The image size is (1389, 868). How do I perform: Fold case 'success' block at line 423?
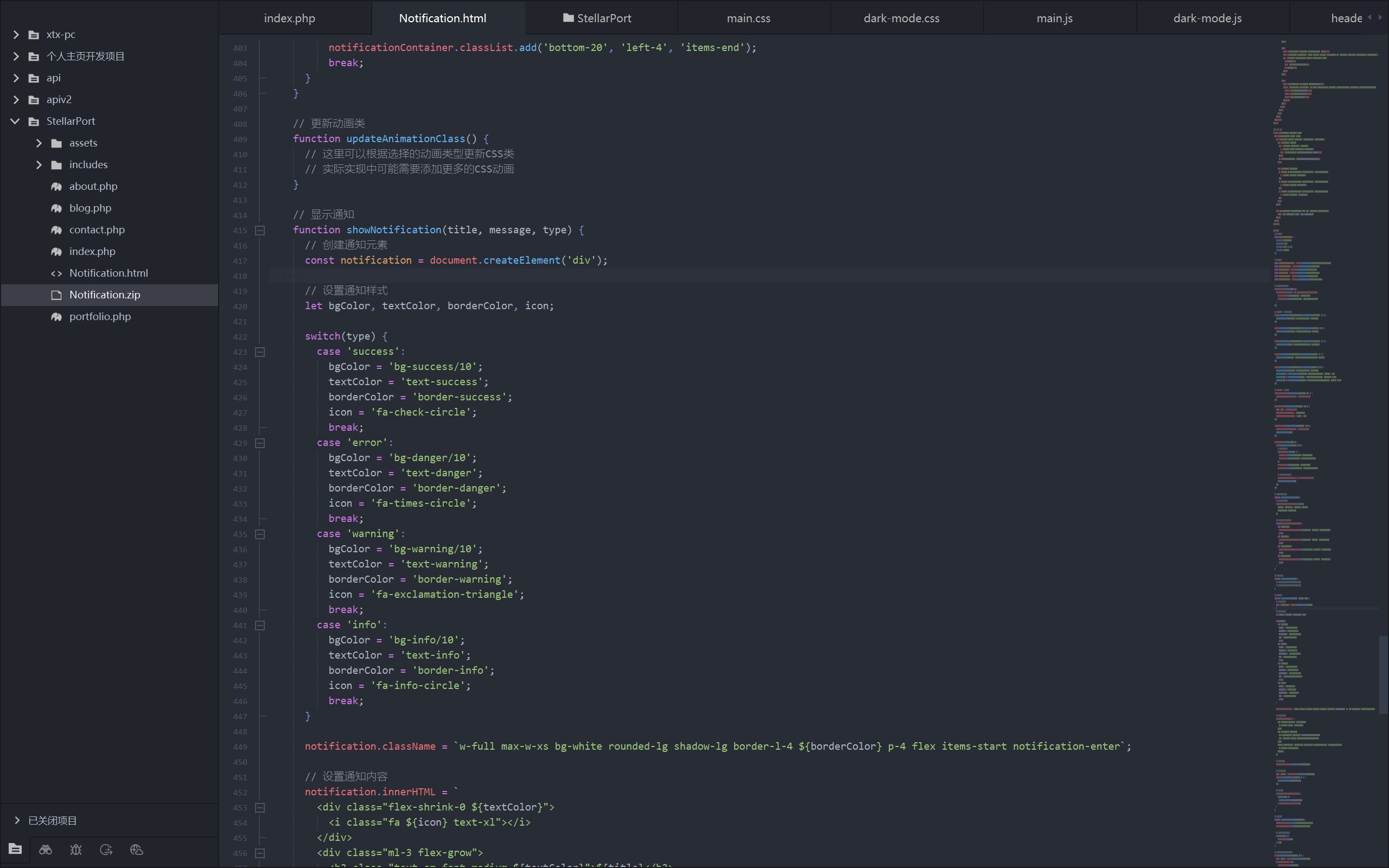click(260, 352)
